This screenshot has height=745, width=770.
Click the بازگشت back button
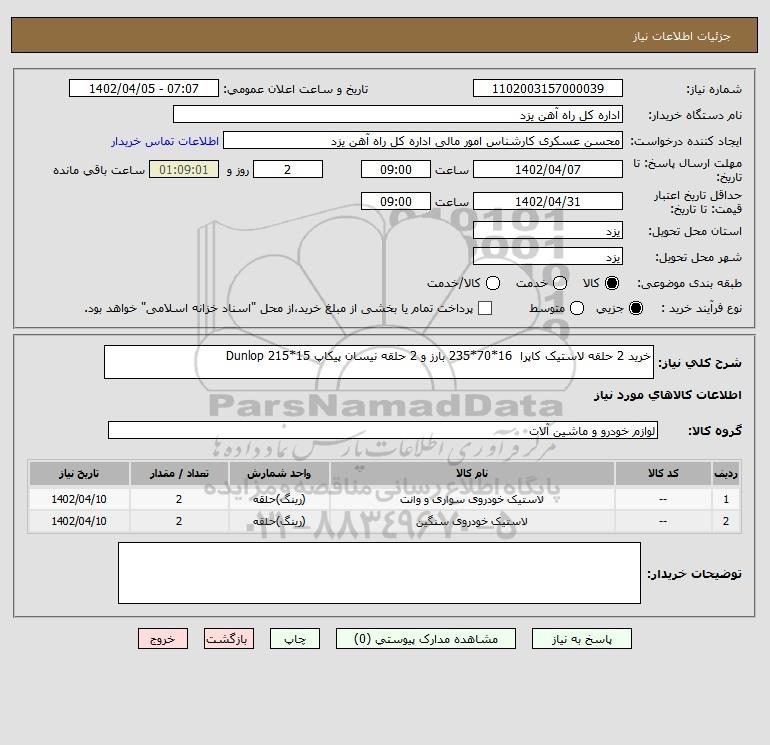229,638
